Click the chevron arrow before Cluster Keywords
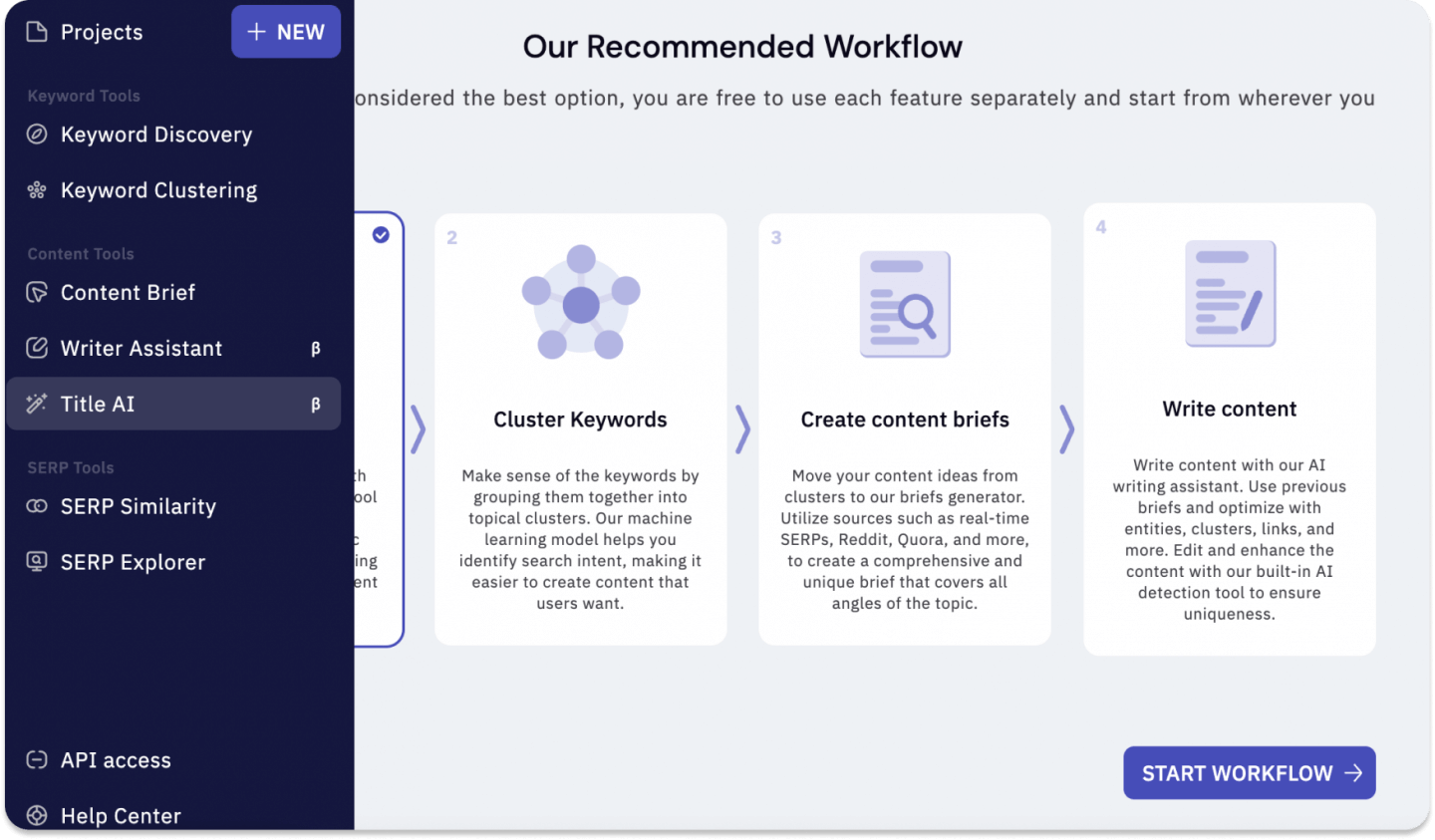This screenshot has height=840, width=1435. pyautogui.click(x=419, y=429)
